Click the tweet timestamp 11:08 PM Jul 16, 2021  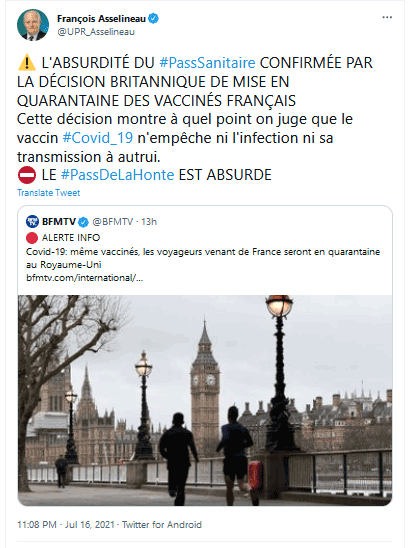click(x=66, y=525)
